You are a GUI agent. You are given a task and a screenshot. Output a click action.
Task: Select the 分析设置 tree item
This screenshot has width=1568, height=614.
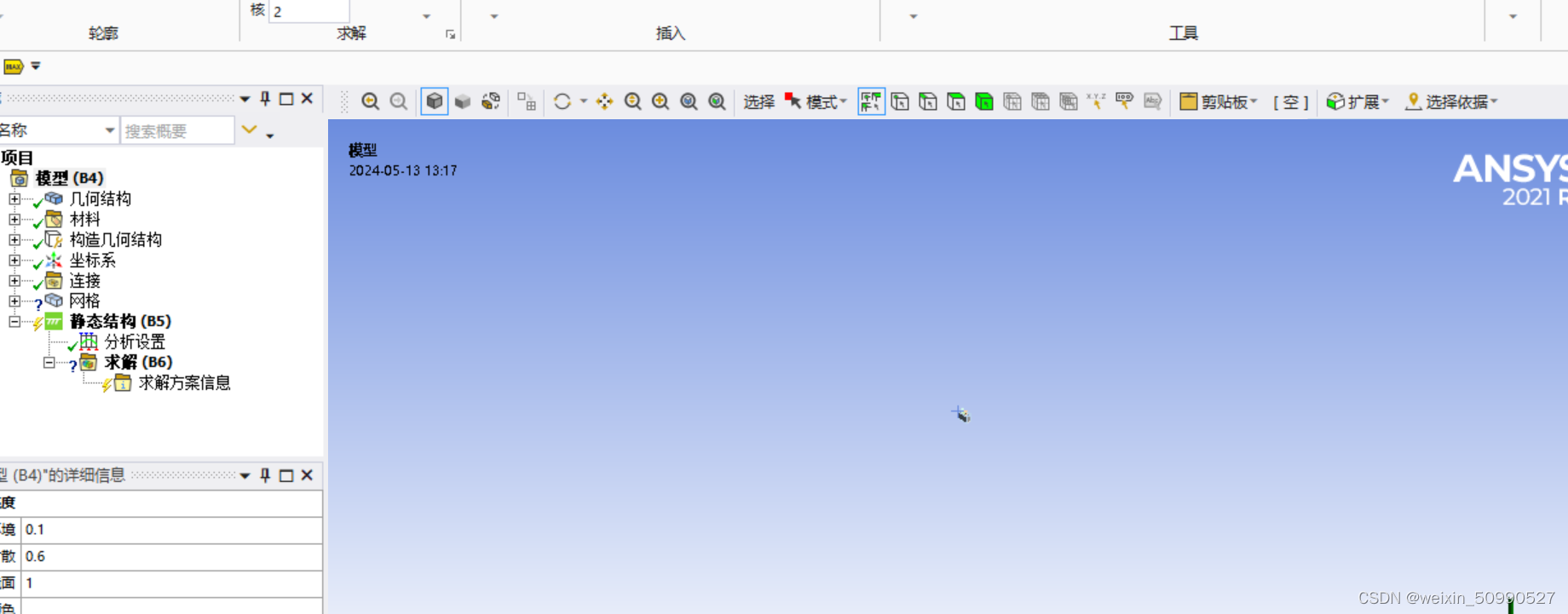tap(135, 341)
